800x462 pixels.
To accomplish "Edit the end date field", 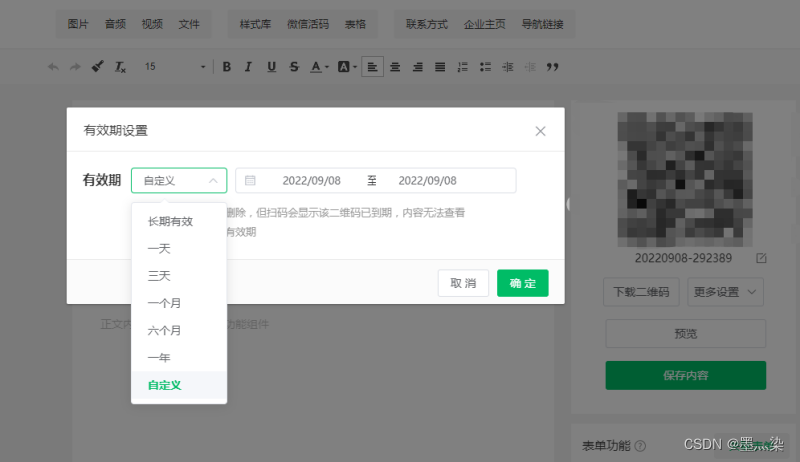I will tap(428, 181).
